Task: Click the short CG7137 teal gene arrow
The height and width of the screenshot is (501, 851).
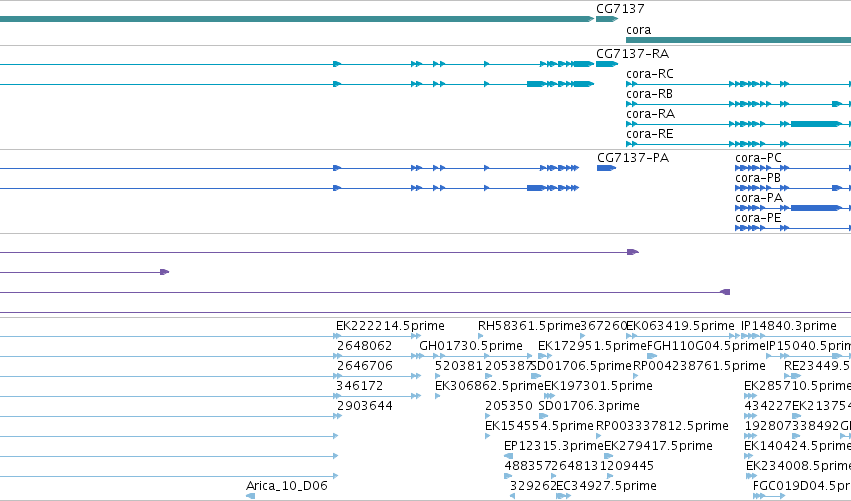Action: pos(607,19)
